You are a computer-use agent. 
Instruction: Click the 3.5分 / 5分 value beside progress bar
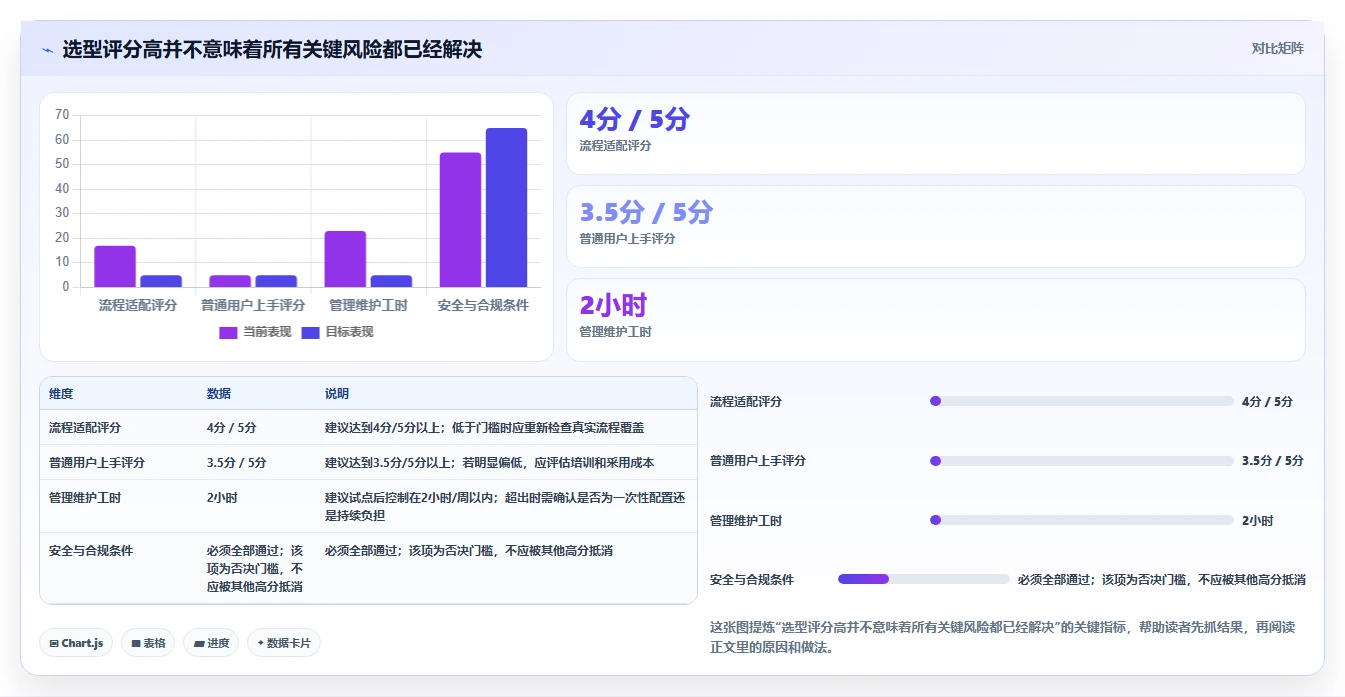click(x=1273, y=461)
